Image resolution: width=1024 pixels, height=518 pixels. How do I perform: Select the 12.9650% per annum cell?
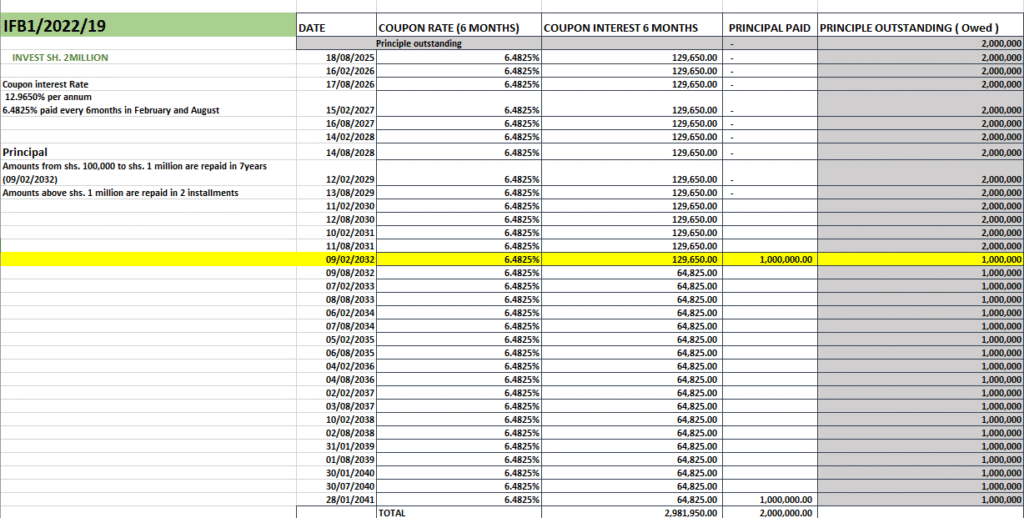tap(46, 97)
